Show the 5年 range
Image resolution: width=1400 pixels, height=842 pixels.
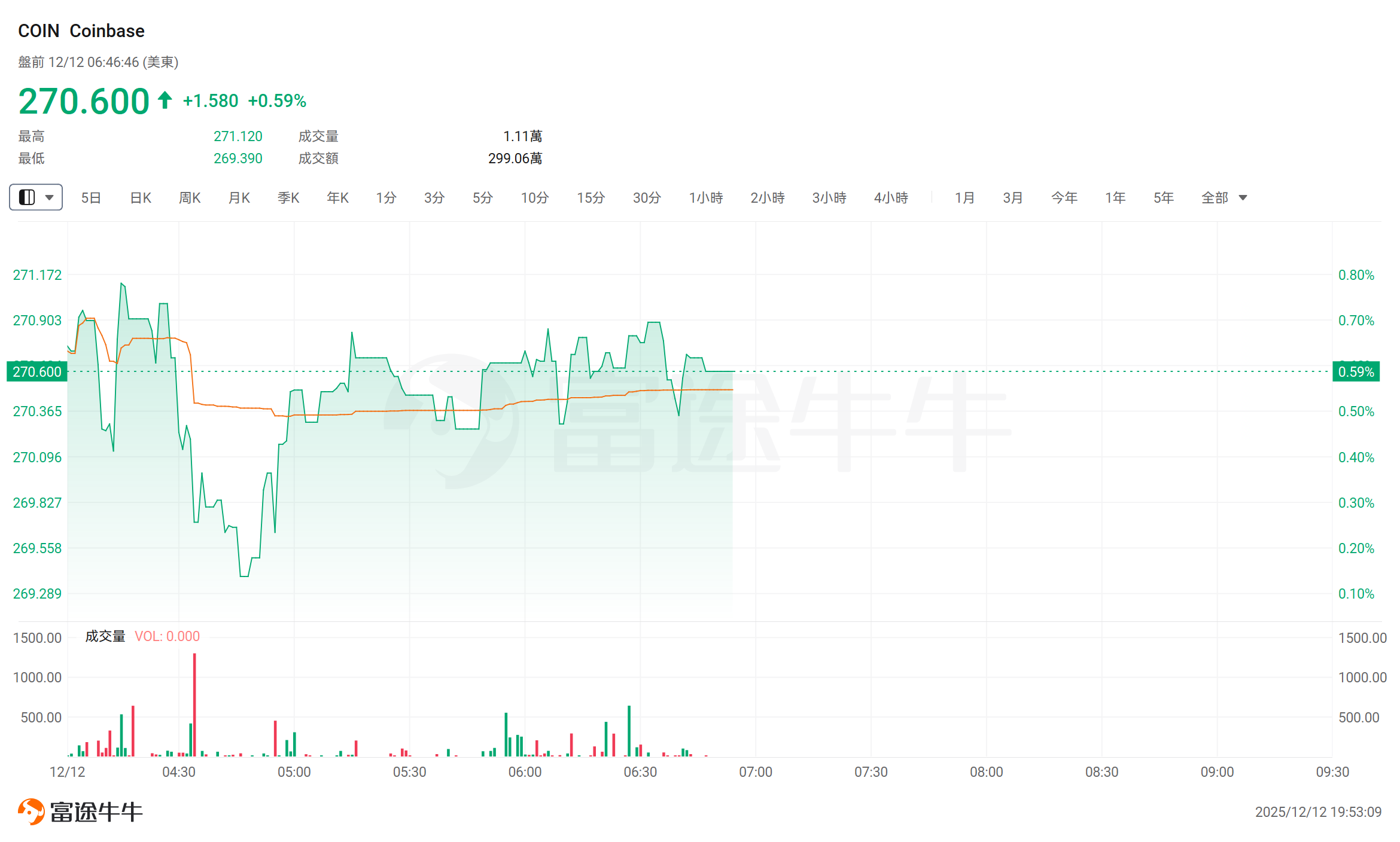1164,198
